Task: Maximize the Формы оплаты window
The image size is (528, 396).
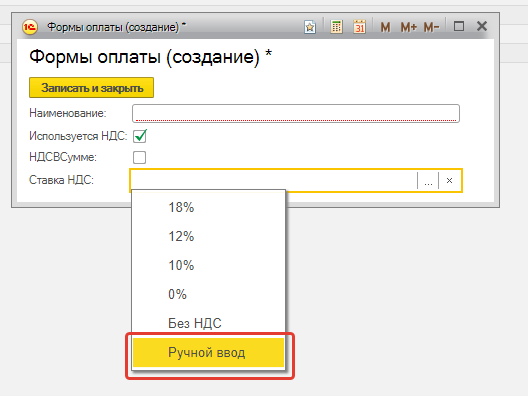Action: click(x=459, y=26)
